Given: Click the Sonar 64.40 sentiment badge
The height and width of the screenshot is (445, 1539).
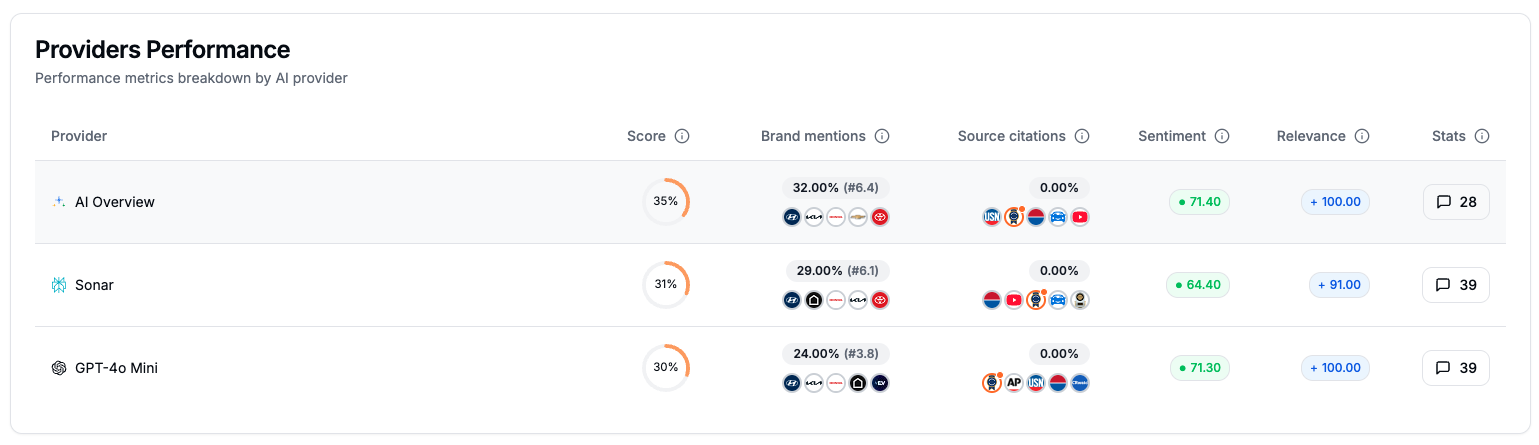Looking at the screenshot, I should pos(1198,285).
